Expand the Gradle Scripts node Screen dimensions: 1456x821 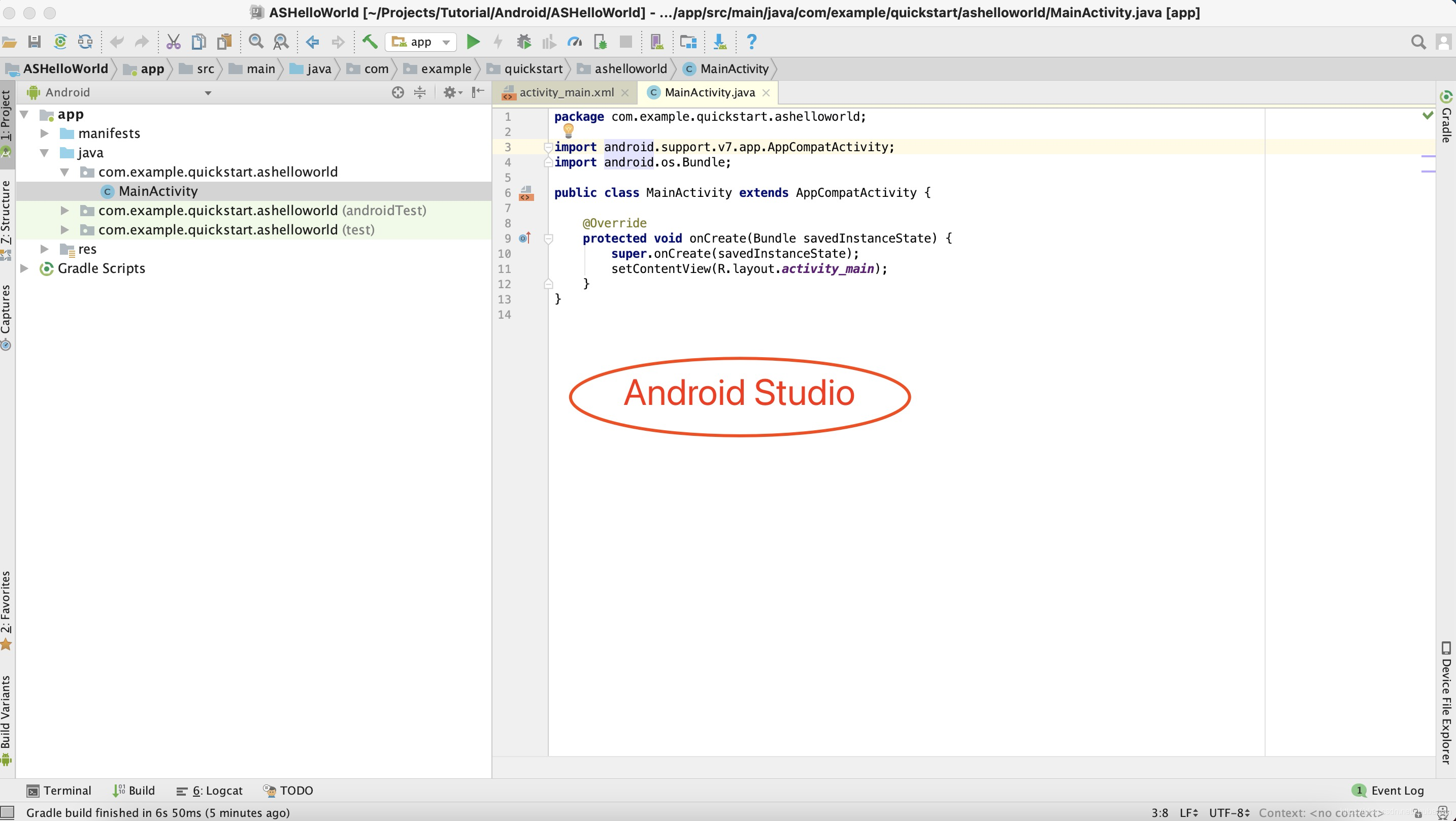24,268
